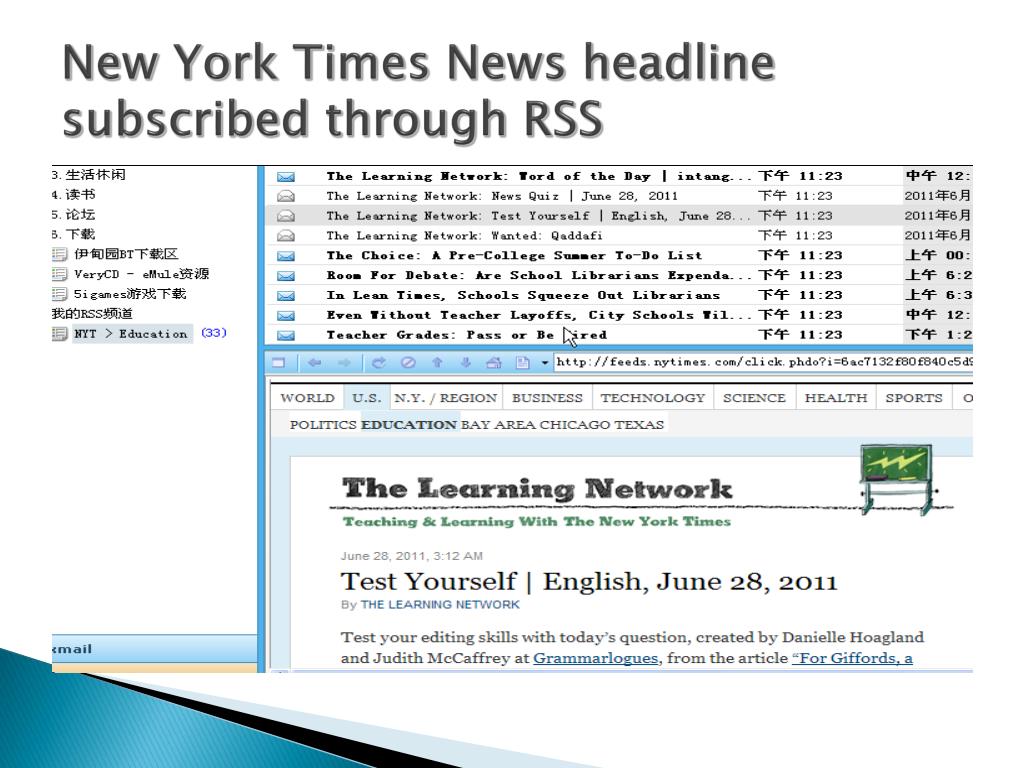The width and height of the screenshot is (1024, 768).
Task: Switch to the SCIENCE section tab
Action: 754,398
